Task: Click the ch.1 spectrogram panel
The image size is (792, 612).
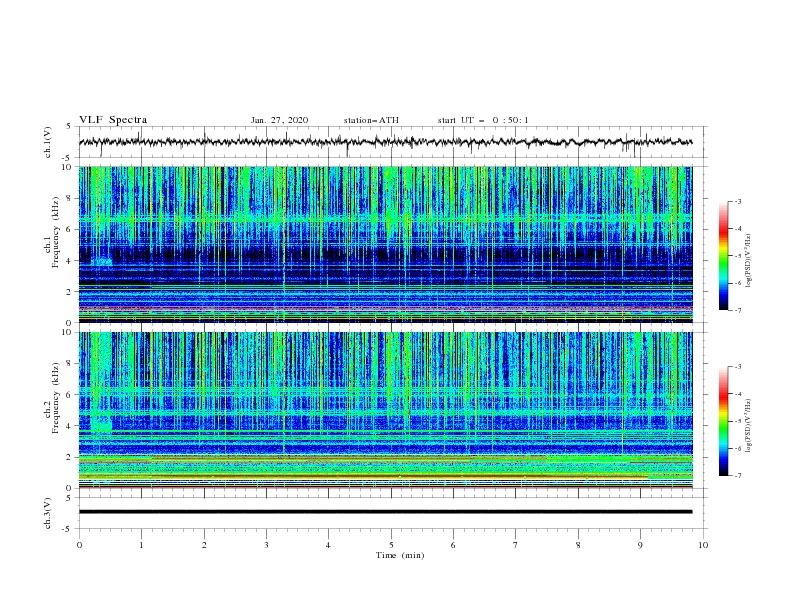Action: click(385, 244)
